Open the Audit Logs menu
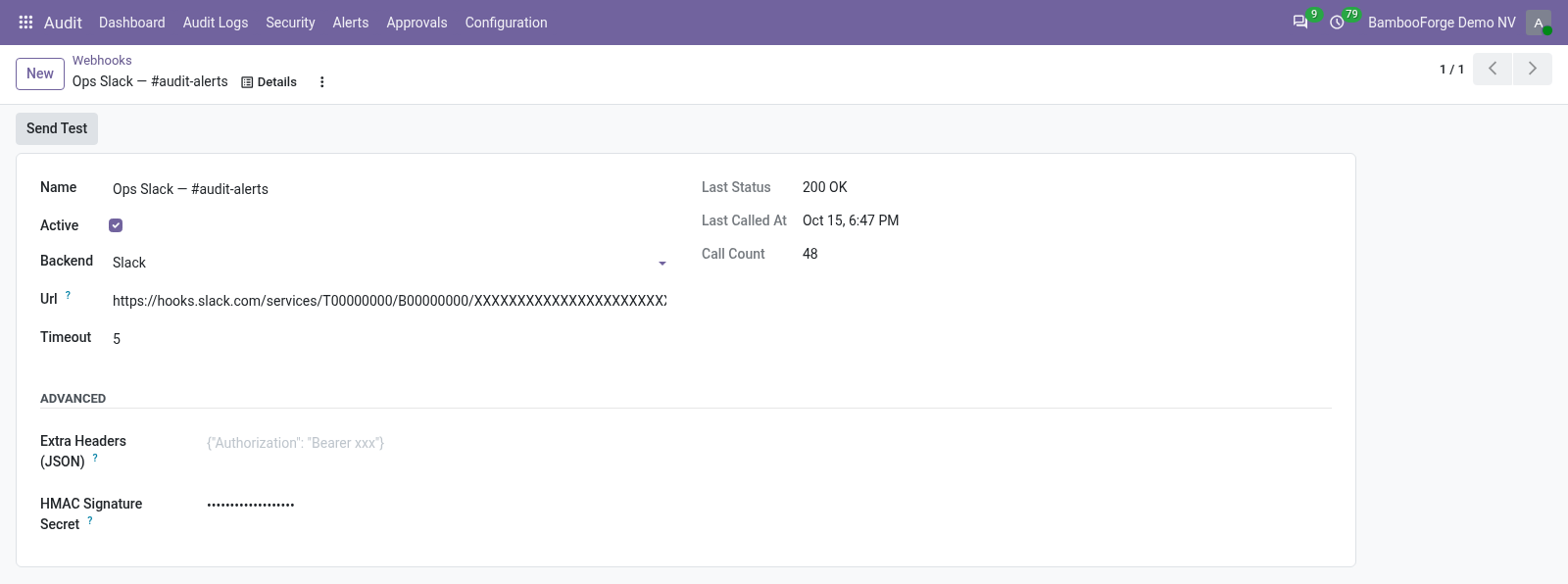 [x=216, y=23]
